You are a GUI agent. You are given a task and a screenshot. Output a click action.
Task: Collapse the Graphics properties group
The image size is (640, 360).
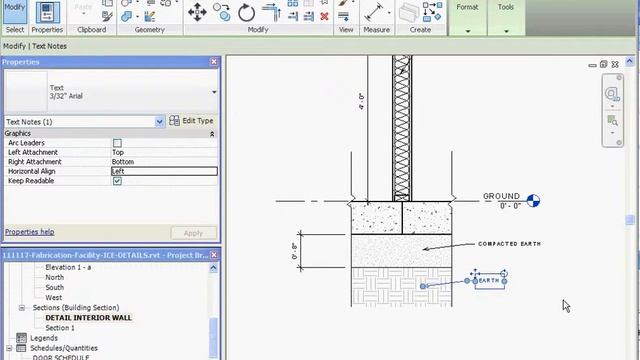coord(212,134)
